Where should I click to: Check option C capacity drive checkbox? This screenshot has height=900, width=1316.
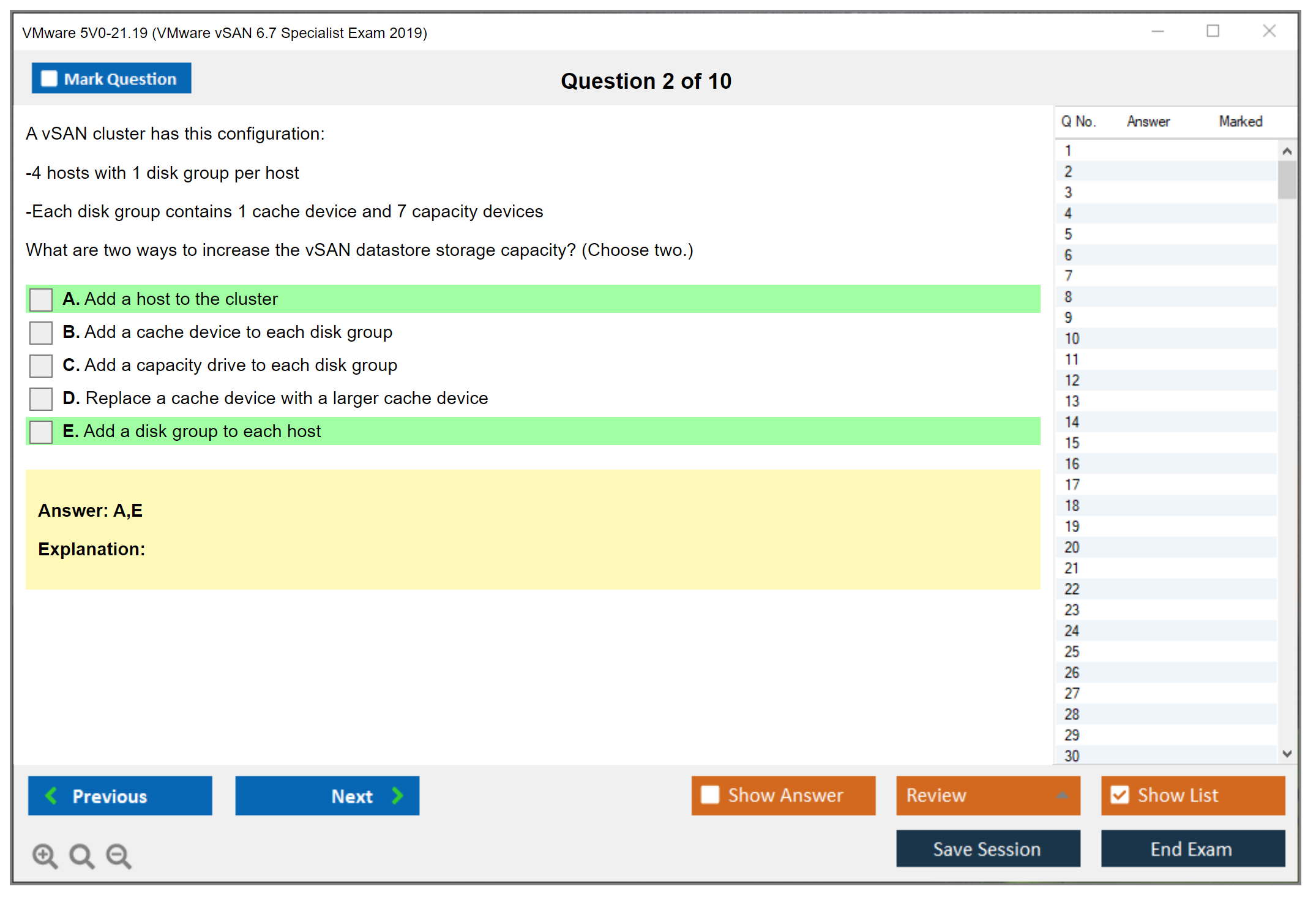[41, 366]
